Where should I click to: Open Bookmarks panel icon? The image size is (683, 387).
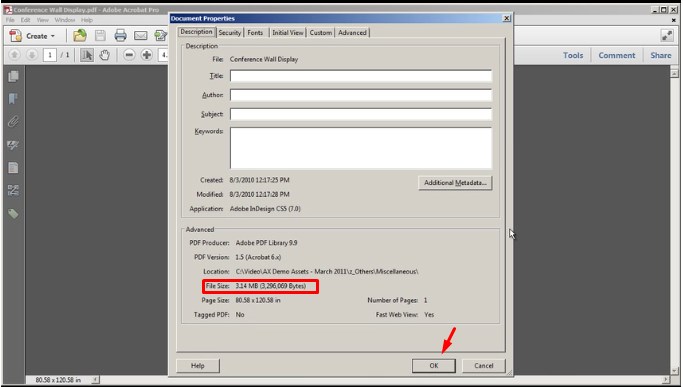point(13,99)
